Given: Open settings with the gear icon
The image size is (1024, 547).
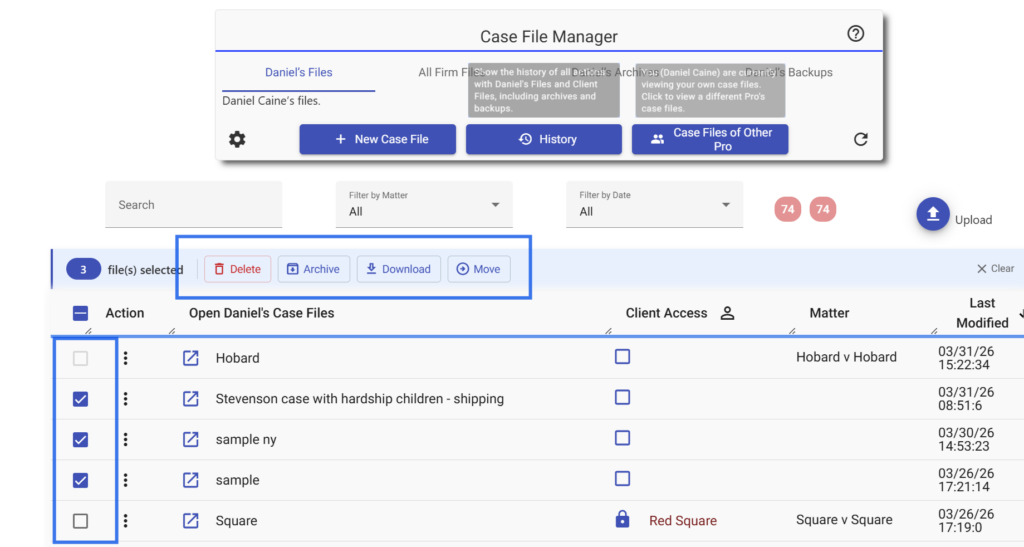Looking at the screenshot, I should pos(237,139).
